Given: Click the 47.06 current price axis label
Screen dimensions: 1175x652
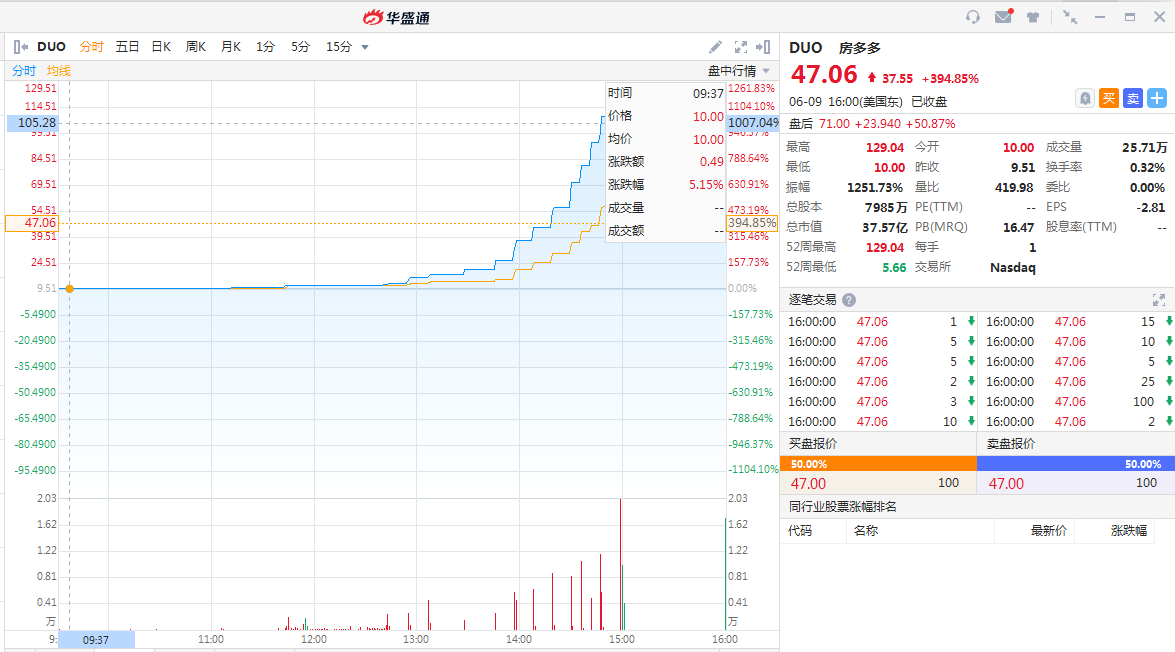Looking at the screenshot, I should [x=32, y=223].
